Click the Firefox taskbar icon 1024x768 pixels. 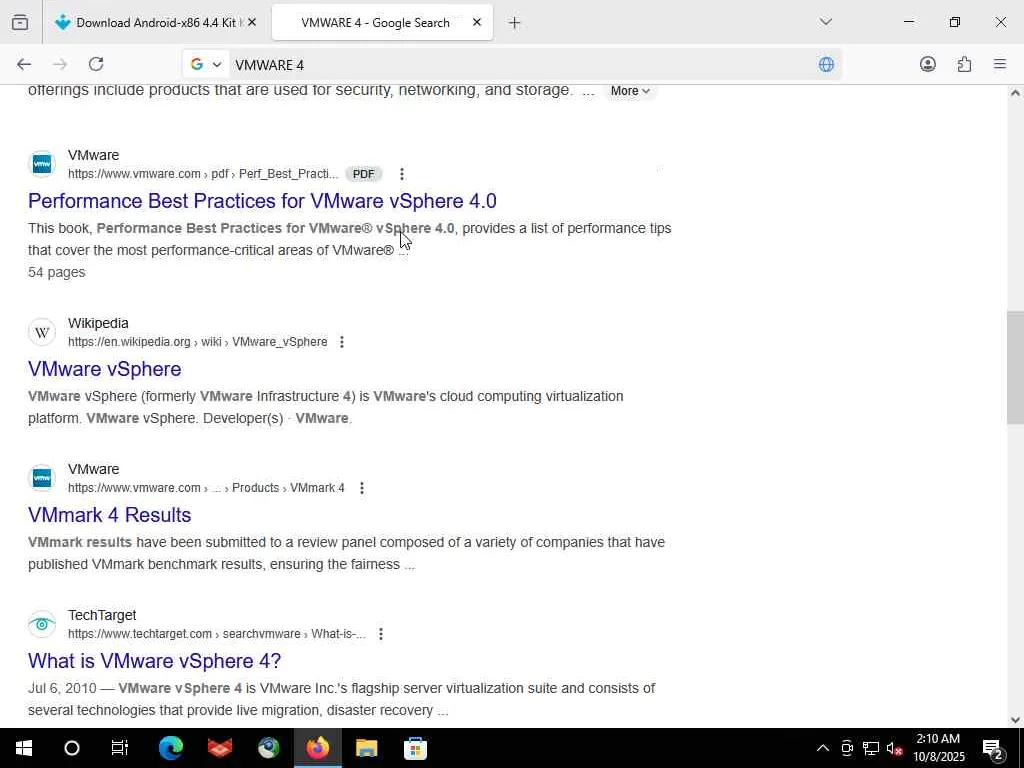point(317,748)
